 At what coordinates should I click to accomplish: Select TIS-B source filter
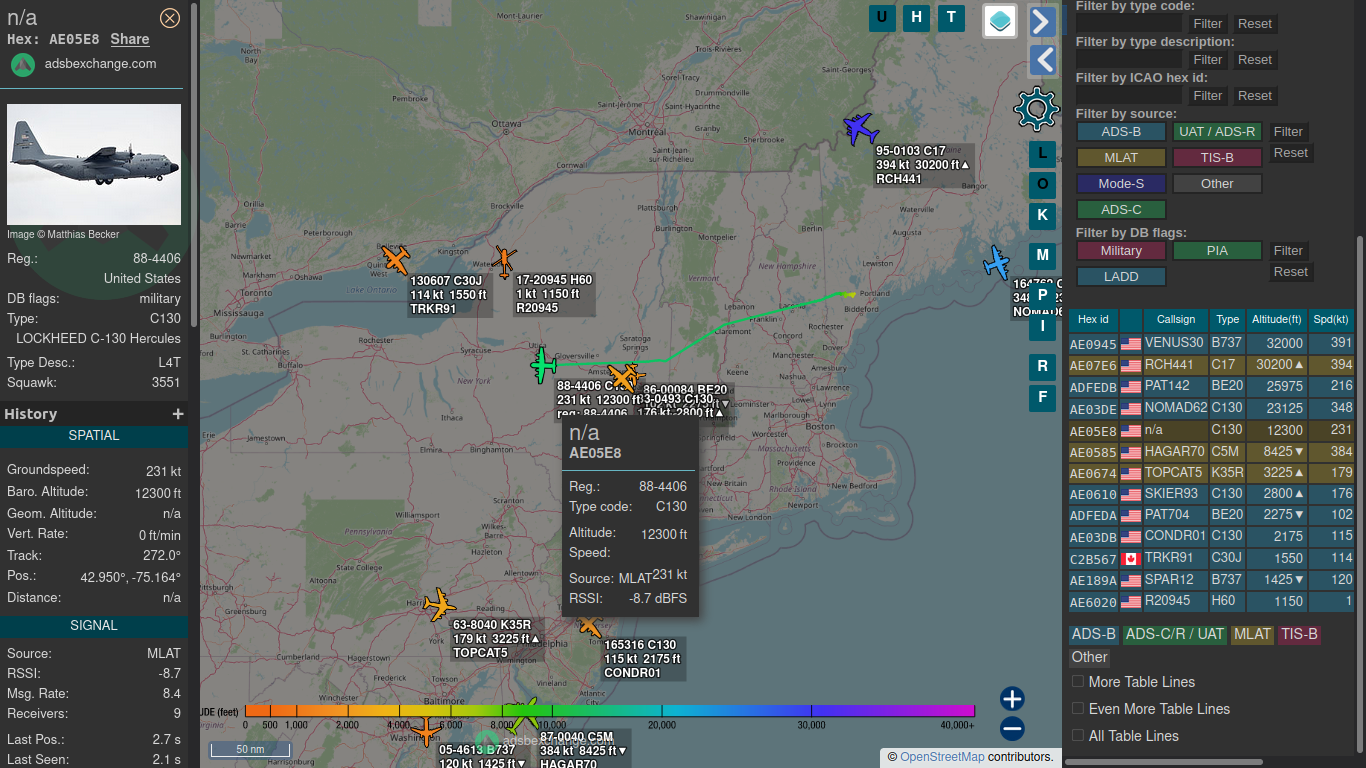1217,157
